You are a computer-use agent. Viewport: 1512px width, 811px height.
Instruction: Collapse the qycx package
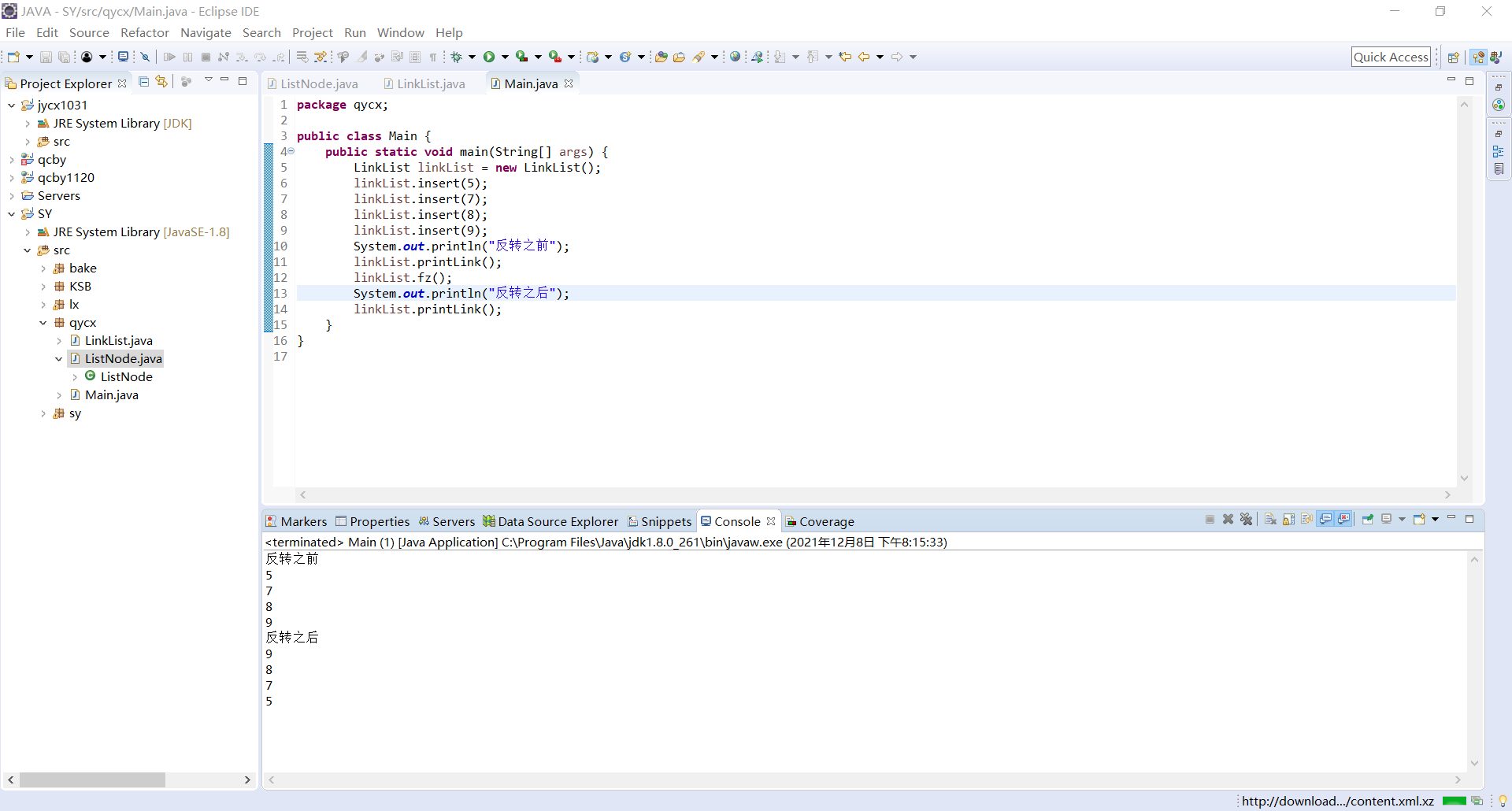coord(43,323)
